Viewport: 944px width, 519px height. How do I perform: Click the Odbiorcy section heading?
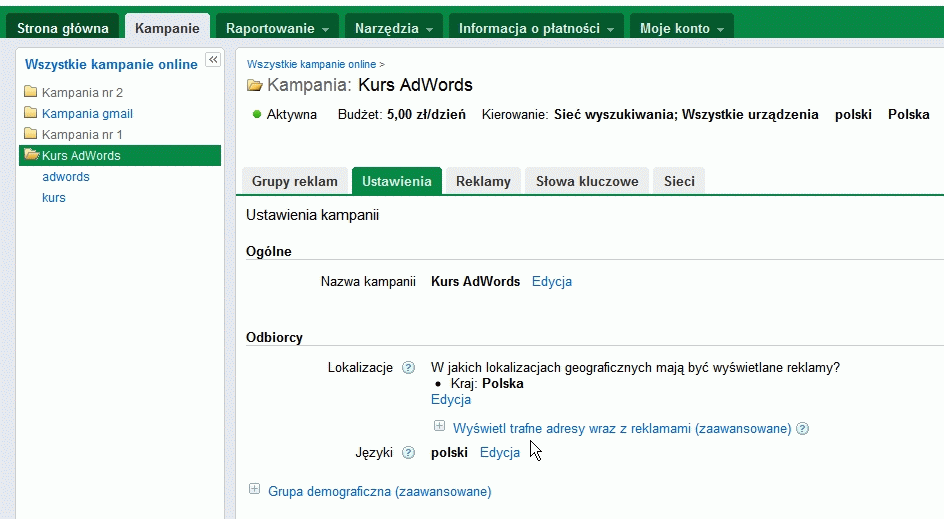pos(274,337)
